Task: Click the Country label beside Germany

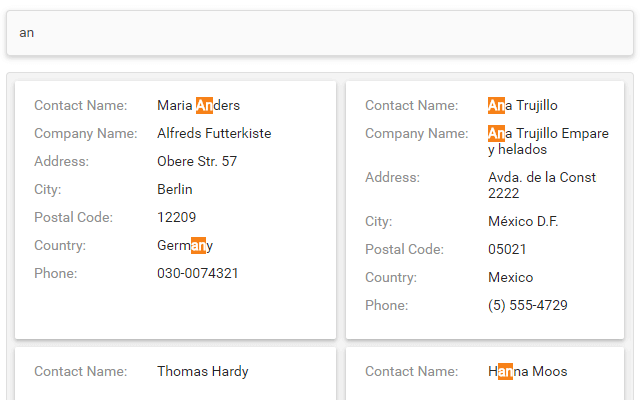Action: click(x=60, y=245)
